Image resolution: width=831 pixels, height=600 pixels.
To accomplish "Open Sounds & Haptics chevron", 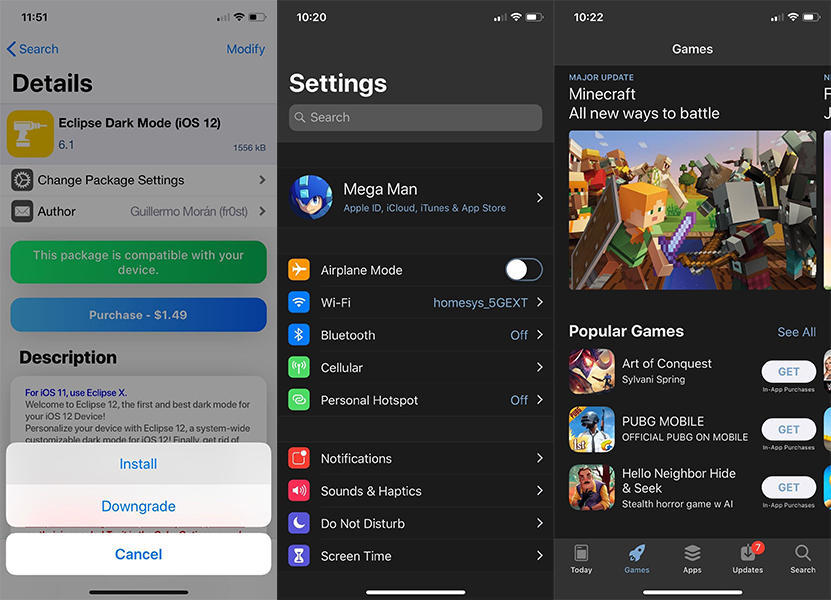I will coord(540,491).
